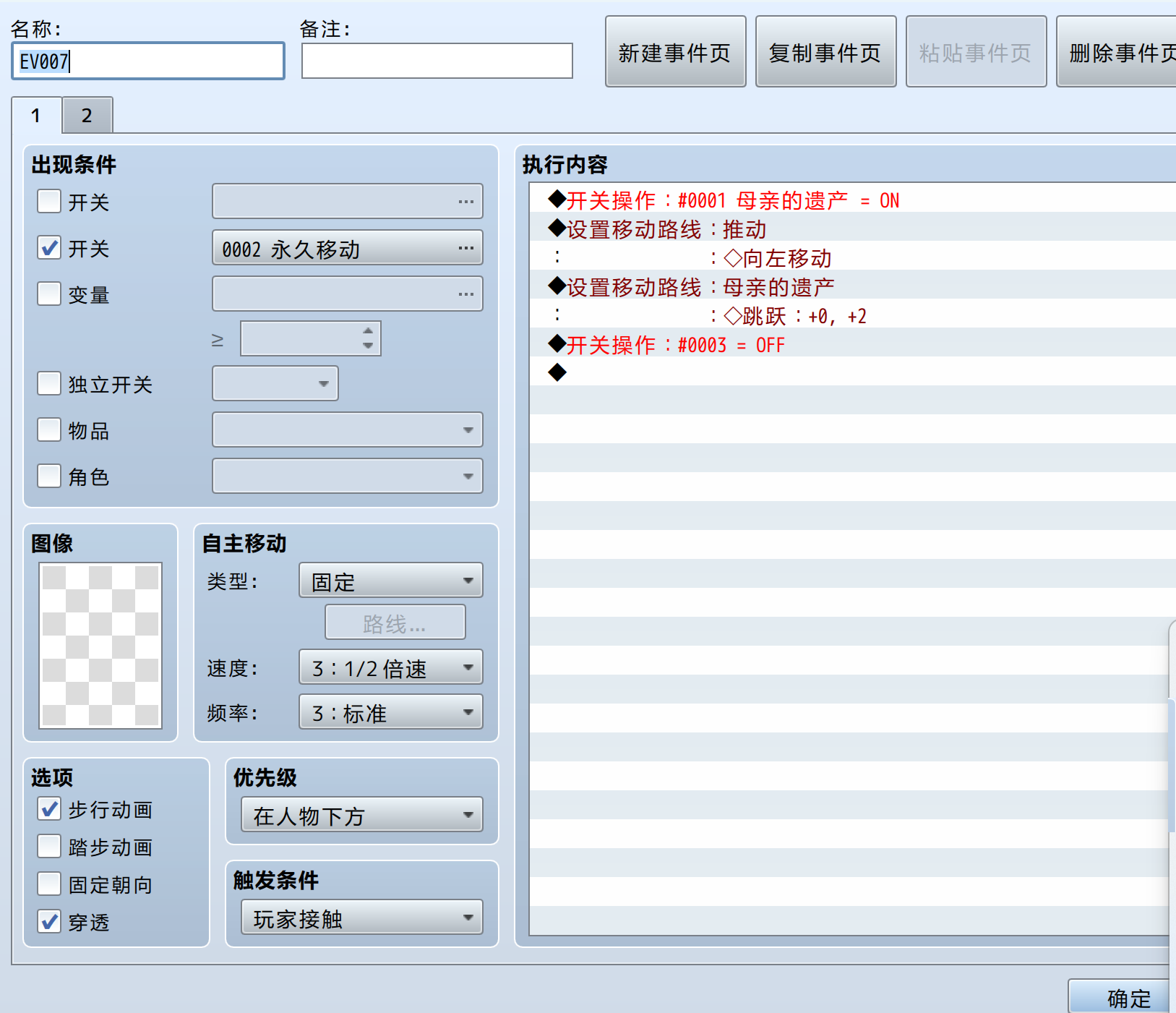Check the first 开关 condition checkbox
Image resolution: width=1176 pixels, height=1013 pixels.
pyautogui.click(x=49, y=201)
